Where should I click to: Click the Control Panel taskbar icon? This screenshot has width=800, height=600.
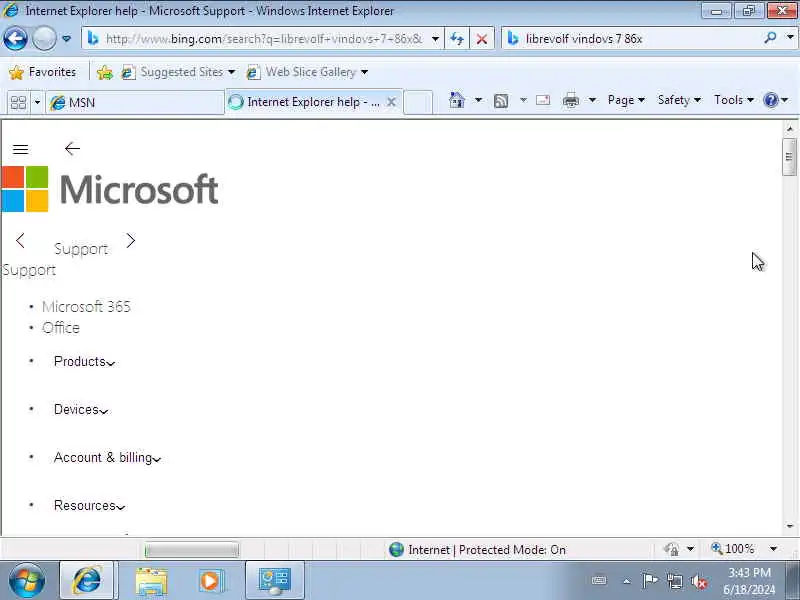point(275,581)
